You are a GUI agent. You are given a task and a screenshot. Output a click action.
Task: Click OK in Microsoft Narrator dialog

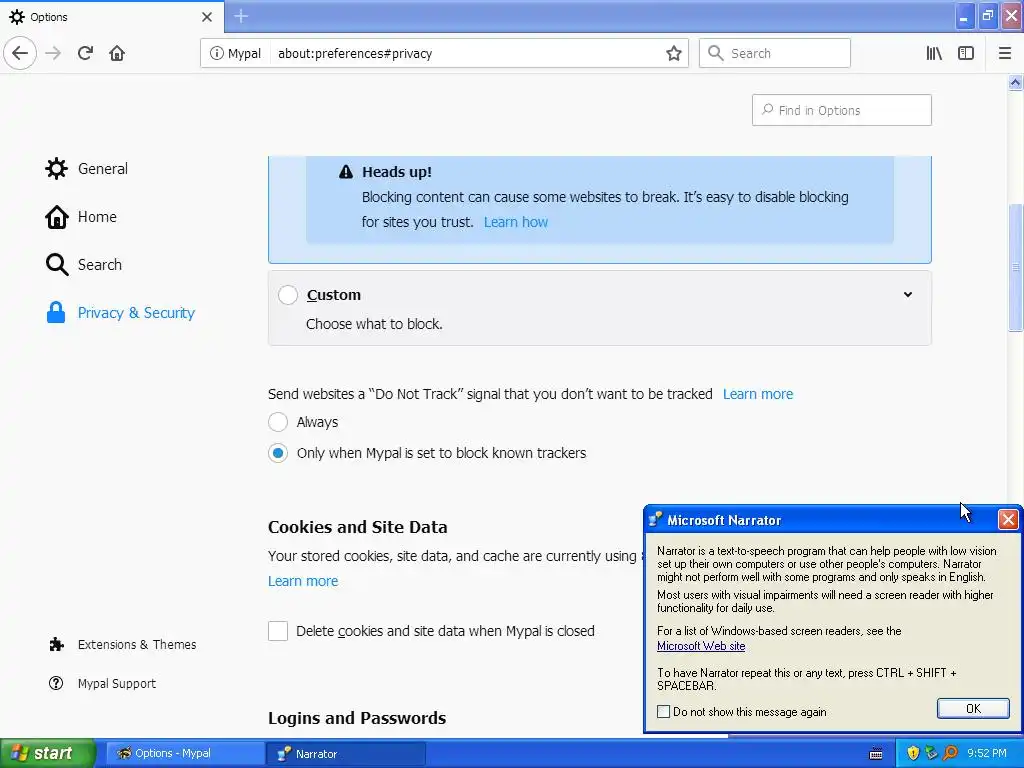pos(973,709)
